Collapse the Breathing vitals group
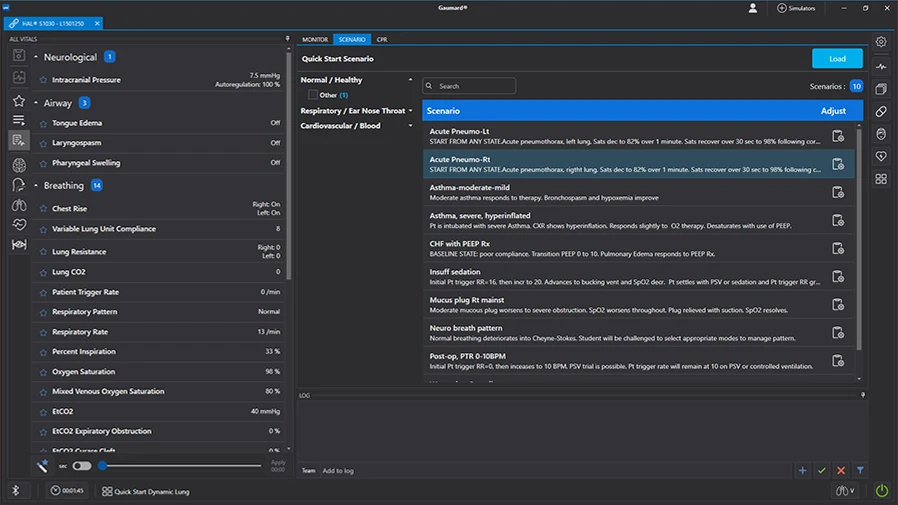Image resolution: width=898 pixels, height=505 pixels. 36,186
